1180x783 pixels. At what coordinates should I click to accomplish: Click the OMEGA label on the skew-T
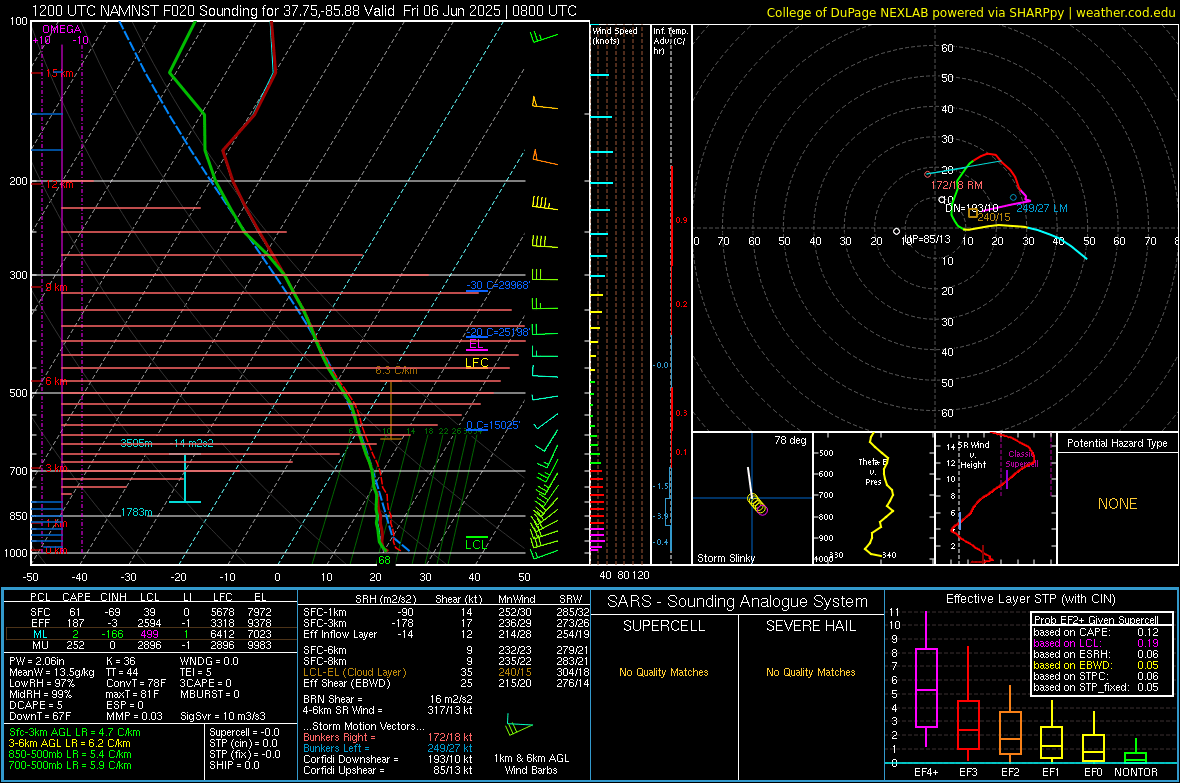(x=62, y=29)
